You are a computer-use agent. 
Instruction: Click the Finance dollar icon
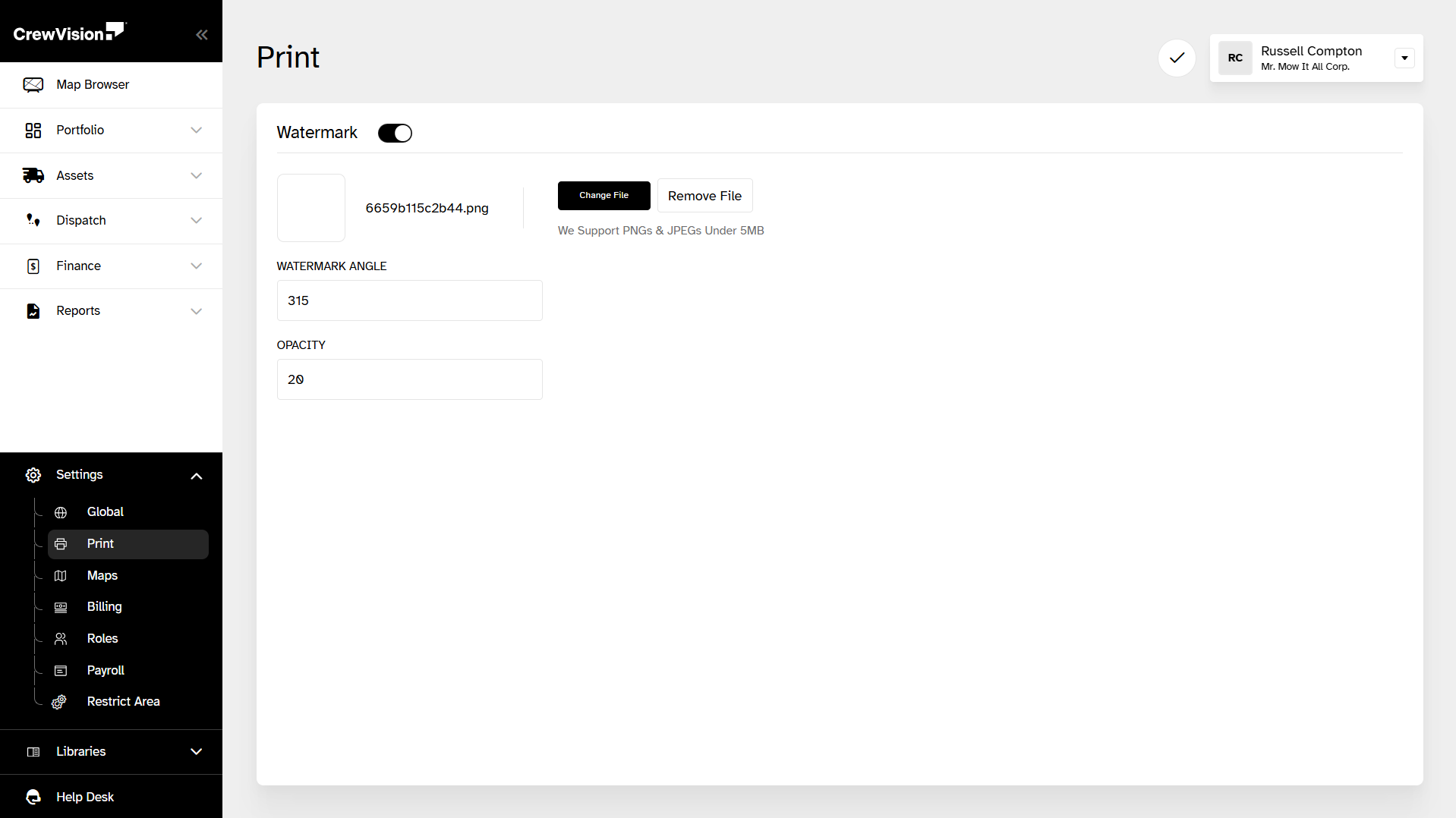tap(33, 266)
